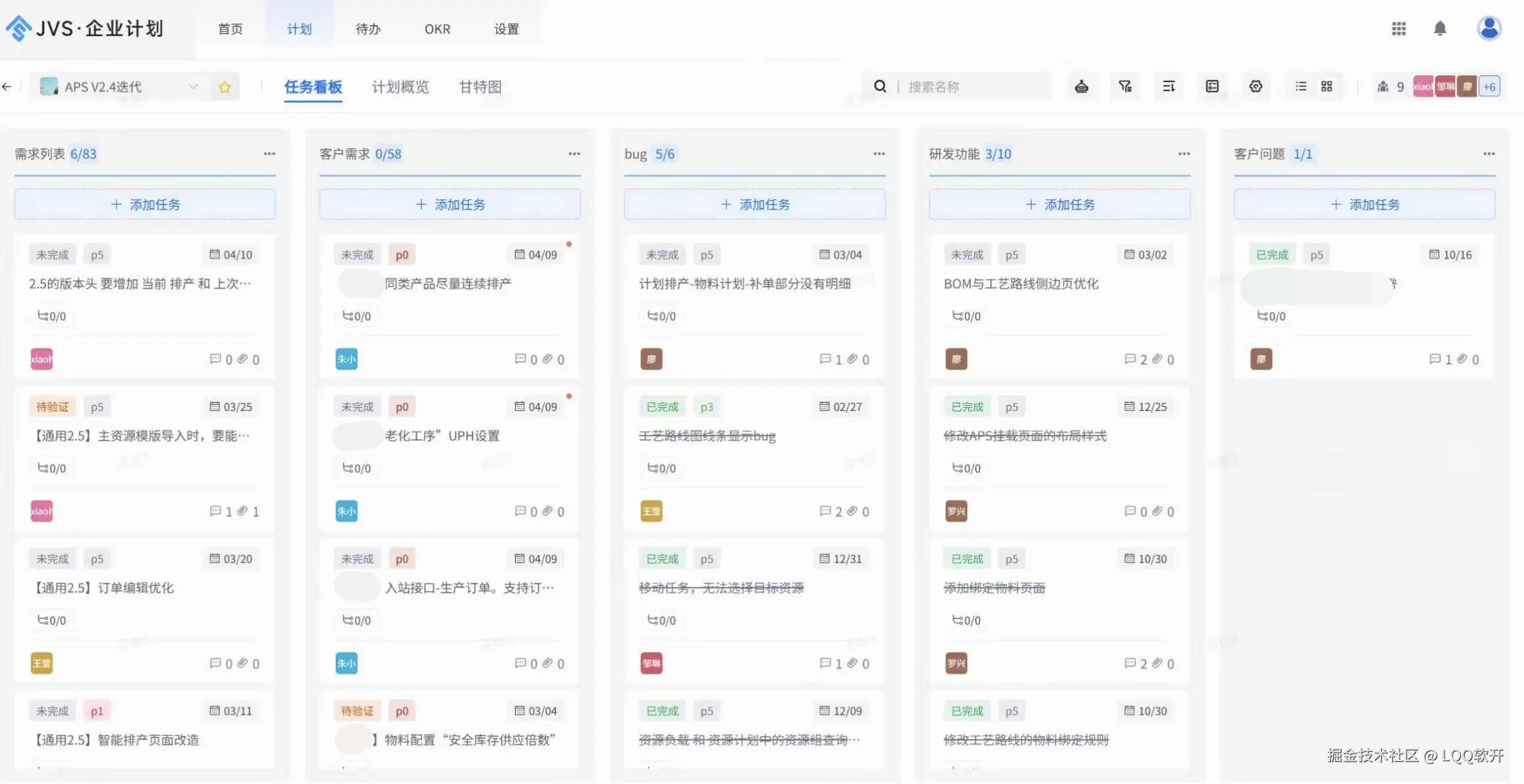The height and width of the screenshot is (784, 1524).
Task: Open notifications bell icon
Action: point(1440,28)
